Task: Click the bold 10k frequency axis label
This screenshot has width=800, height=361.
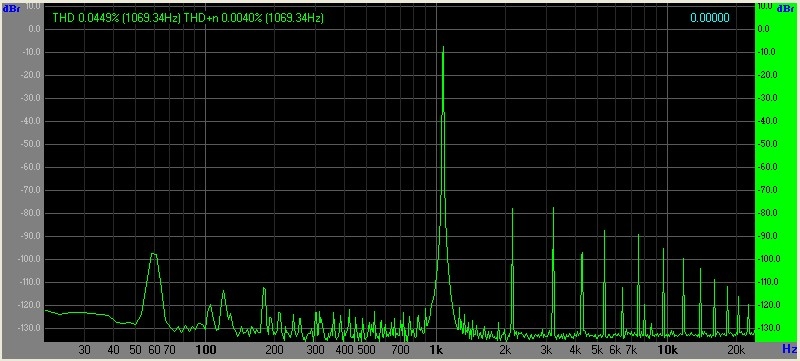Action: pyautogui.click(x=667, y=350)
